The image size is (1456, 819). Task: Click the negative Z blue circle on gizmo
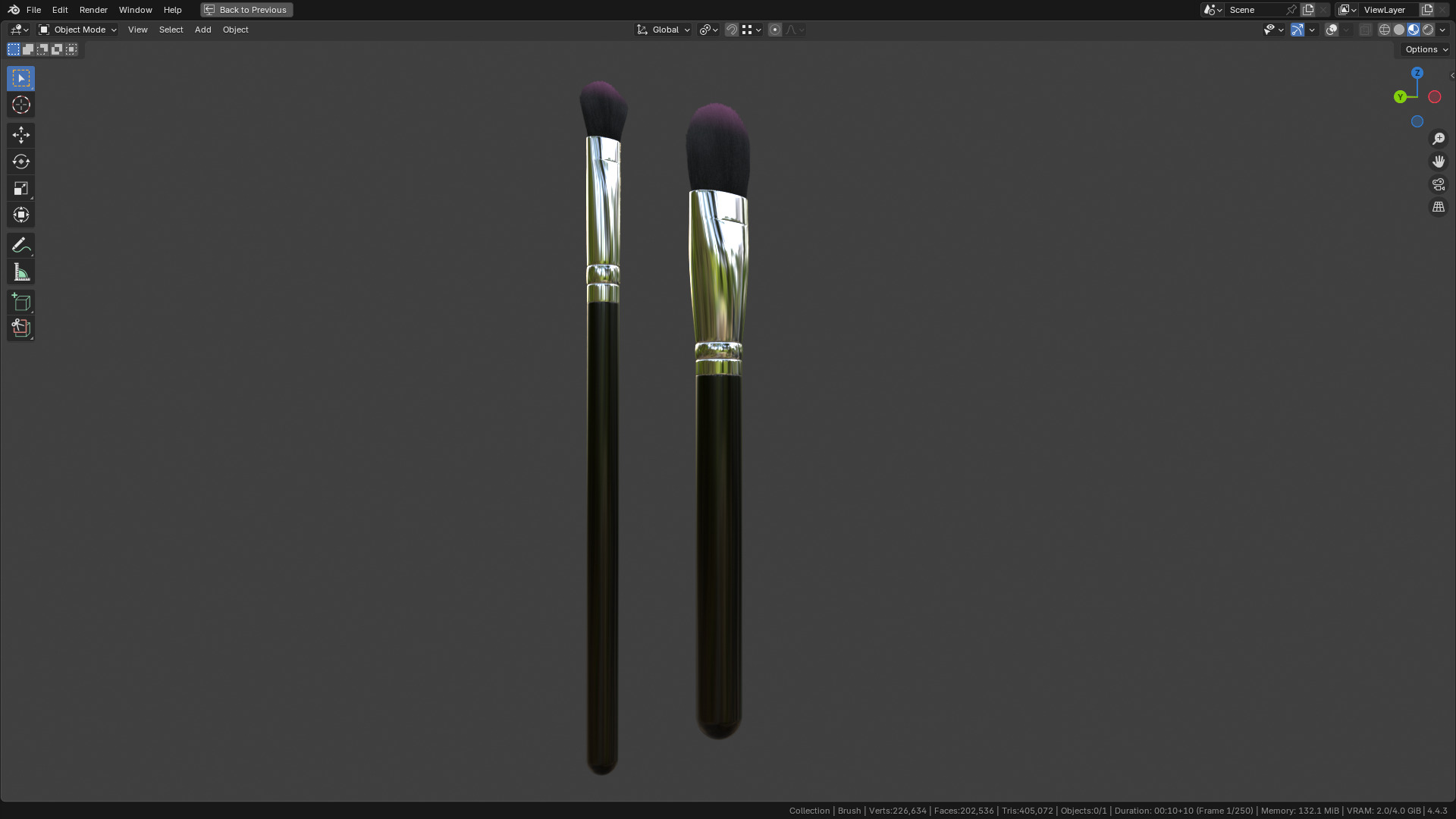[x=1417, y=121]
